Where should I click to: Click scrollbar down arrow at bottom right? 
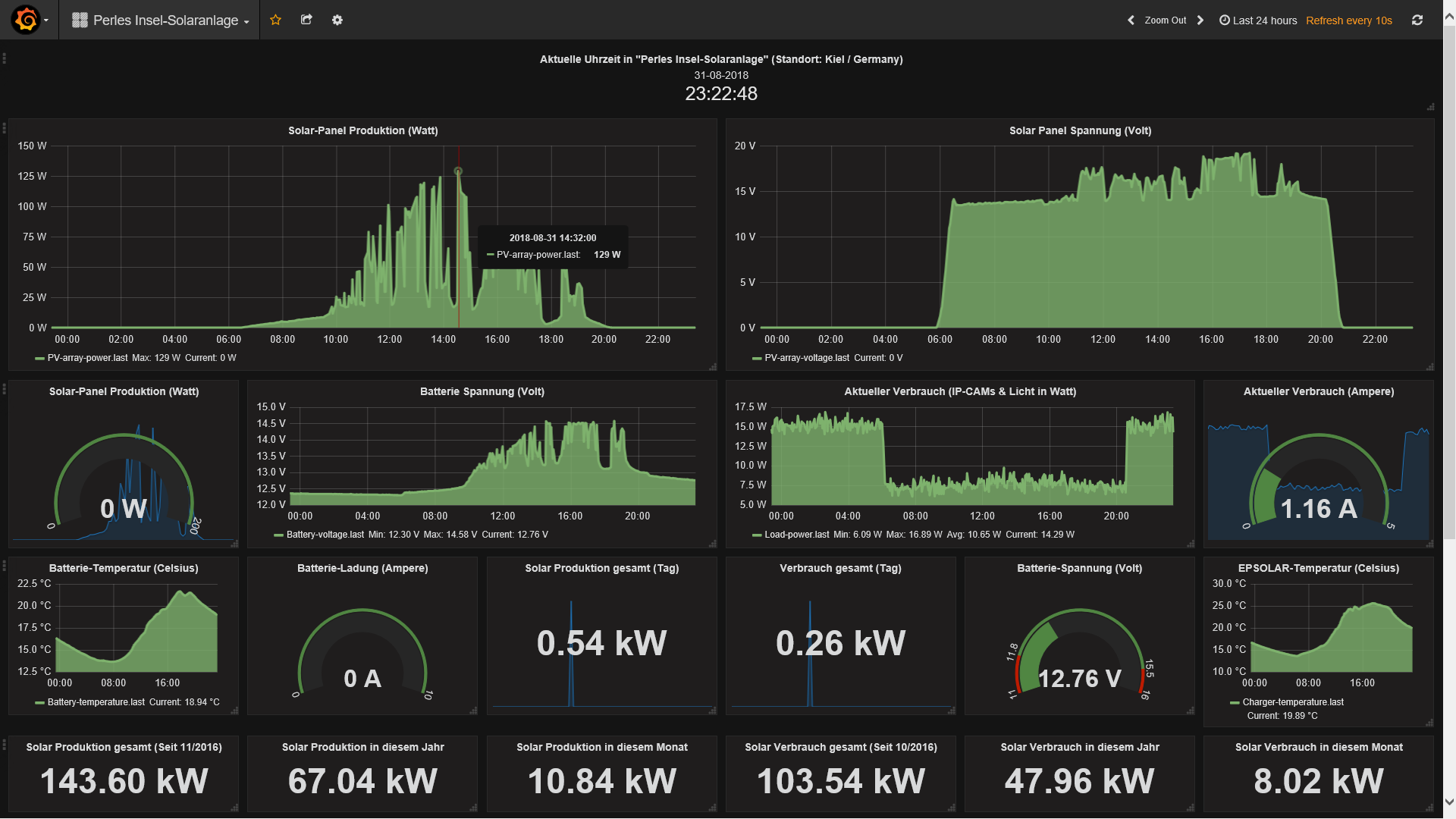[x=1449, y=802]
